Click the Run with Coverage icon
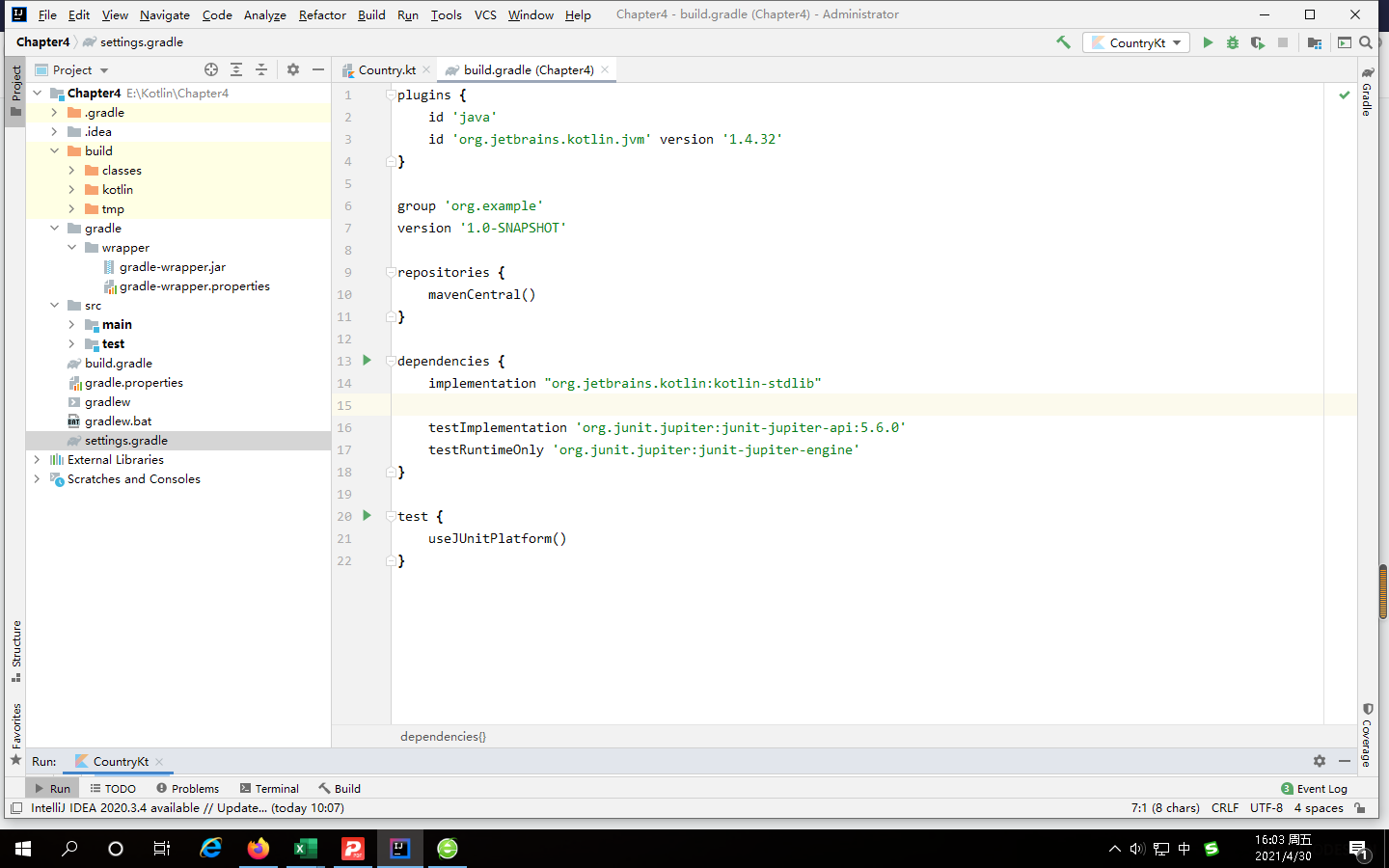Image resolution: width=1389 pixels, height=868 pixels. tap(1258, 42)
